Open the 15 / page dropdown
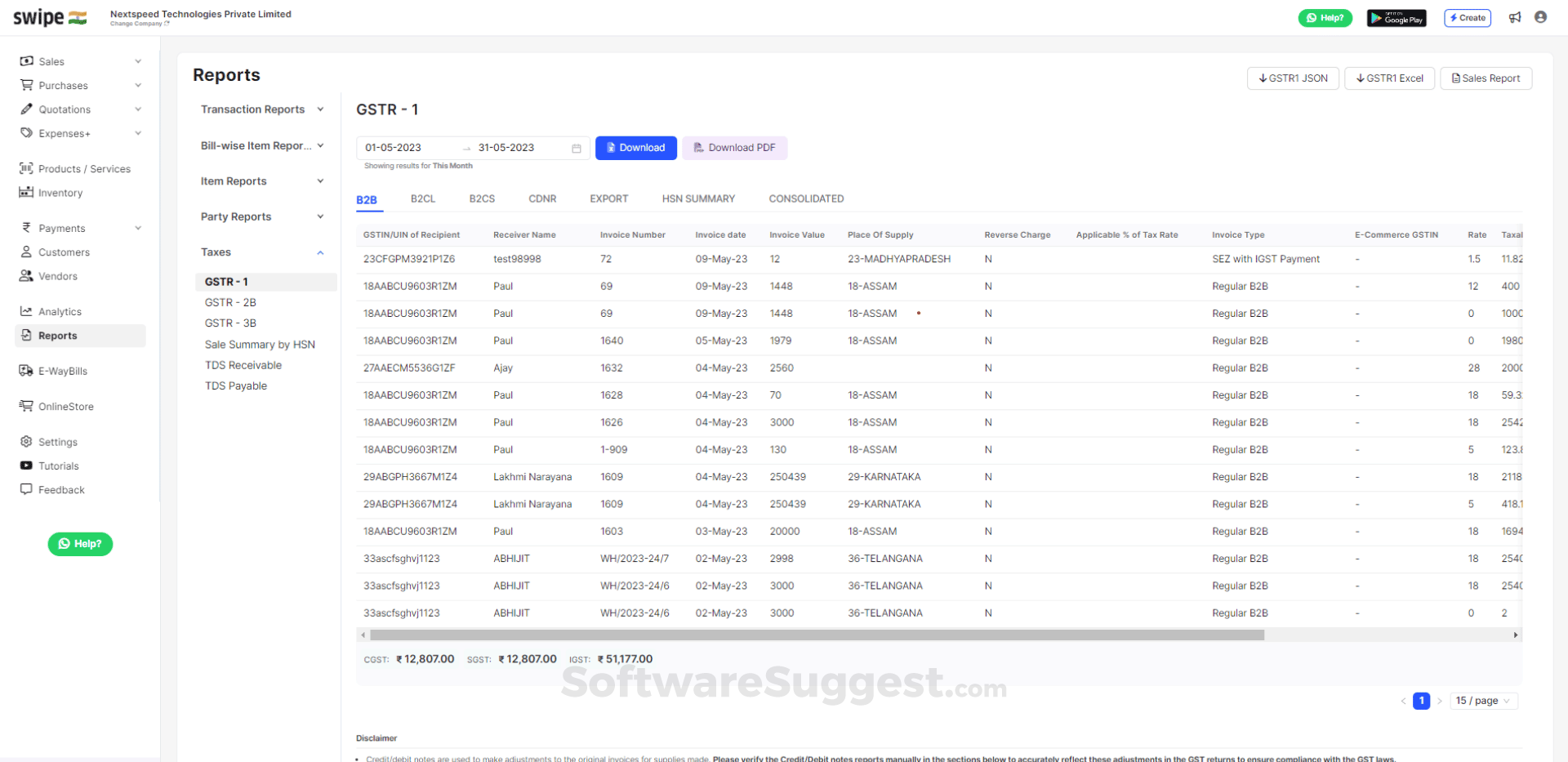 pos(1483,701)
